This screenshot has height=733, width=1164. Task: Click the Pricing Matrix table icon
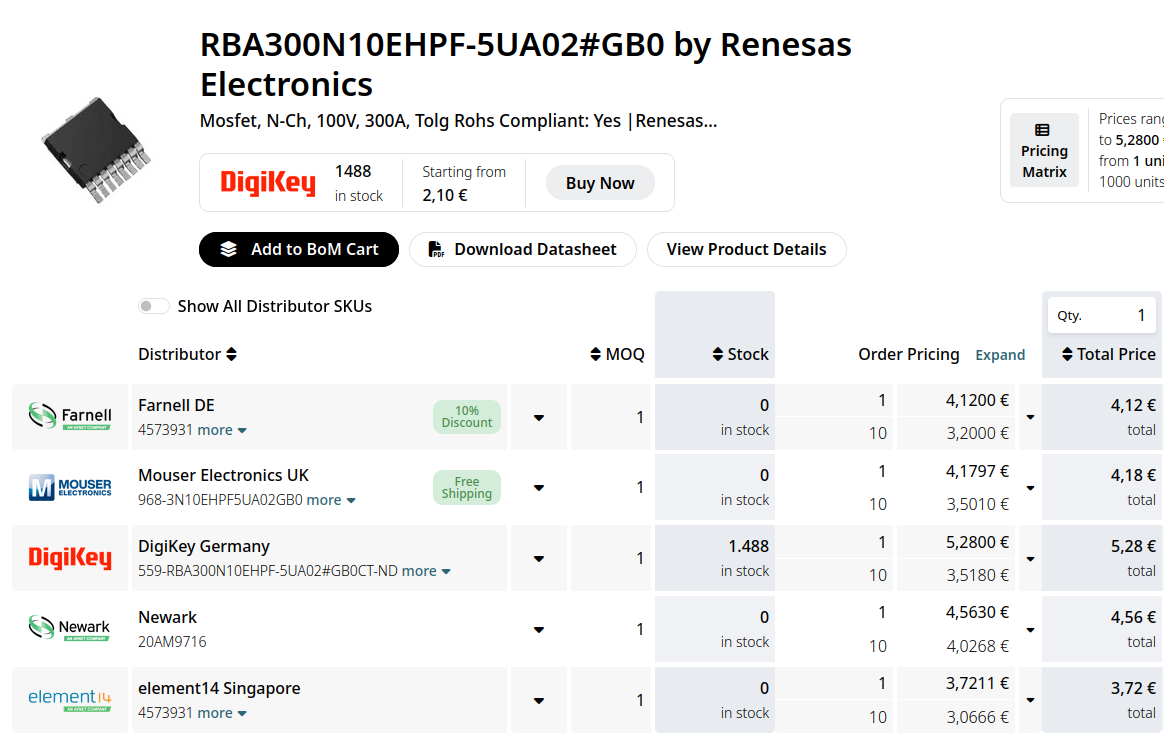click(1042, 130)
